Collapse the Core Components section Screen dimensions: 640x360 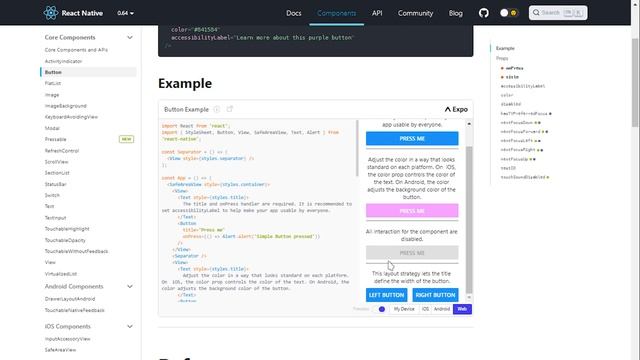[x=130, y=38]
